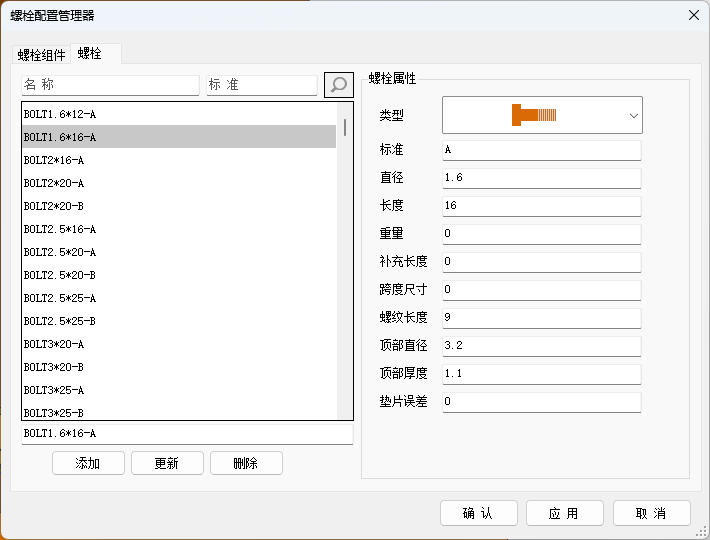Click the bolt list scrollbar thumb
This screenshot has width=710, height=540.
pyautogui.click(x=345, y=127)
